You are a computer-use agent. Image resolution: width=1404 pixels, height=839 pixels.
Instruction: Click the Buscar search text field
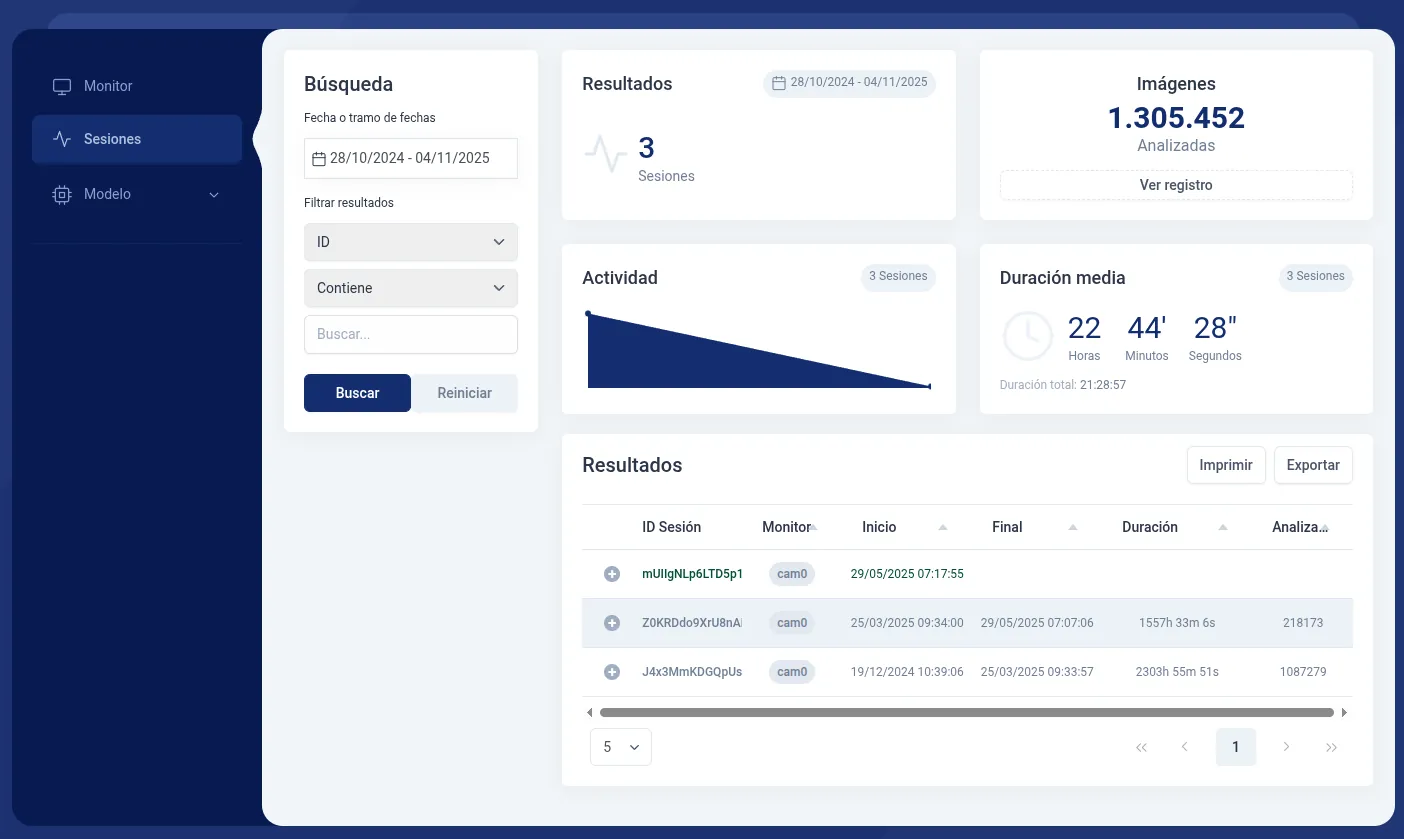(x=410, y=334)
